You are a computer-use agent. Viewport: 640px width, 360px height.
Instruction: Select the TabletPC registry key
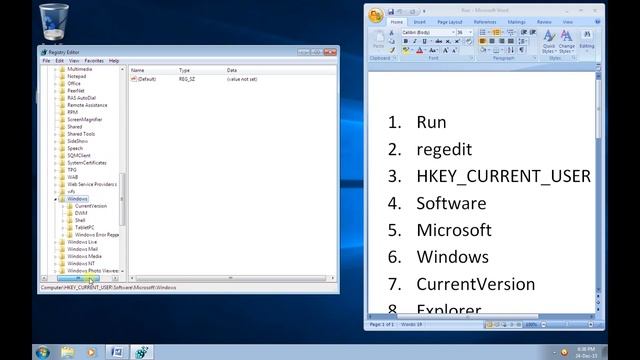(x=84, y=227)
